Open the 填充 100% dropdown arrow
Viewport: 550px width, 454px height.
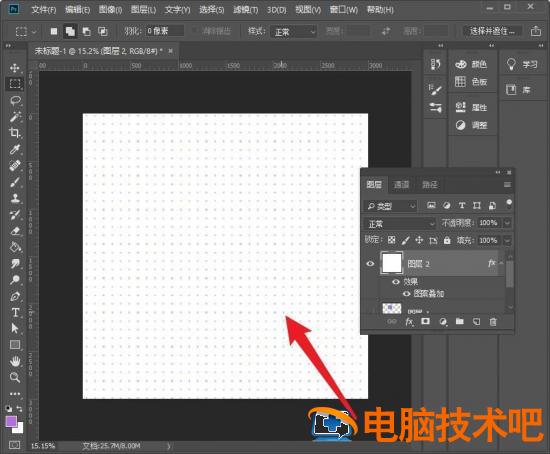pos(507,240)
